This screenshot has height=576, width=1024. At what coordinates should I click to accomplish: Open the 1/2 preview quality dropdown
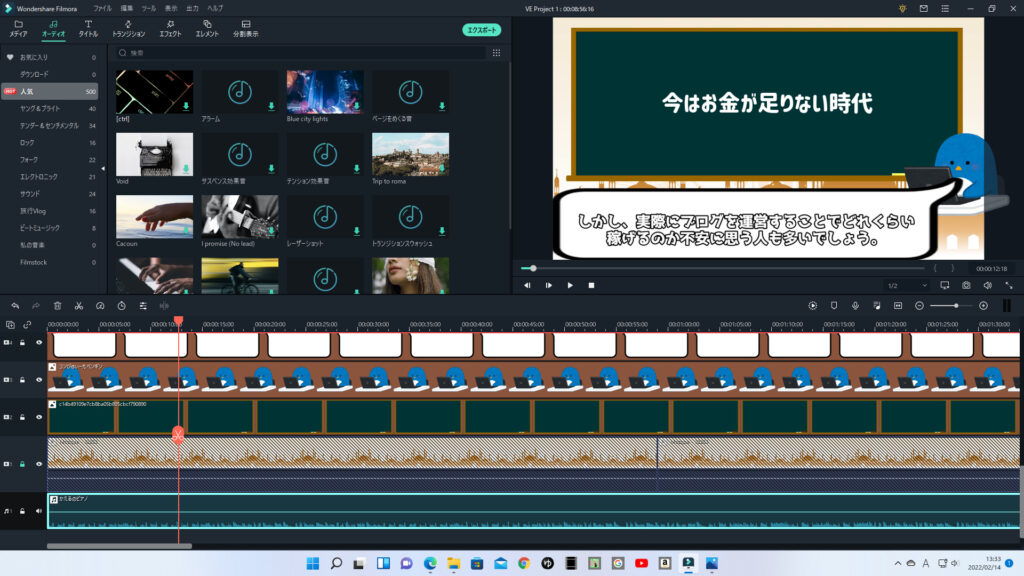(x=906, y=285)
